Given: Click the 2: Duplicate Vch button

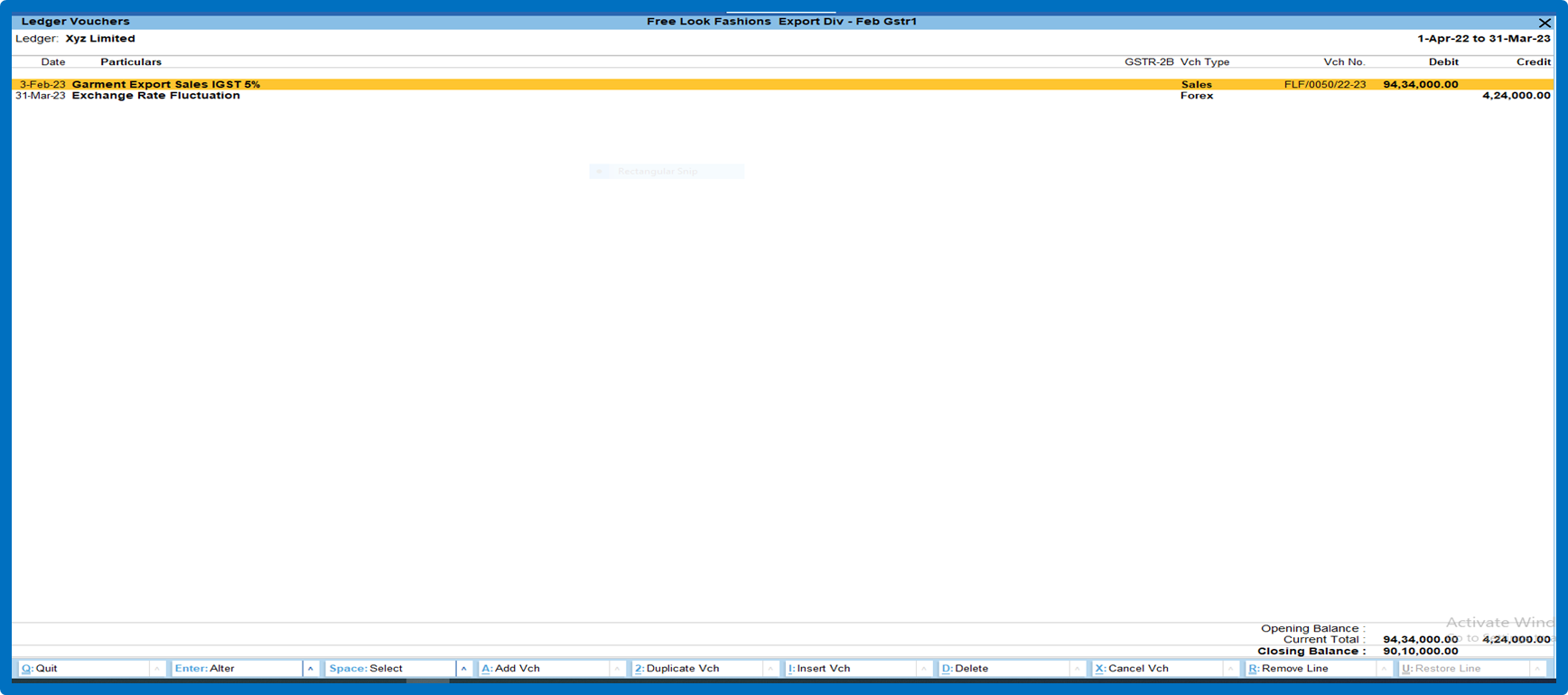Looking at the screenshot, I should pyautogui.click(x=697, y=669).
